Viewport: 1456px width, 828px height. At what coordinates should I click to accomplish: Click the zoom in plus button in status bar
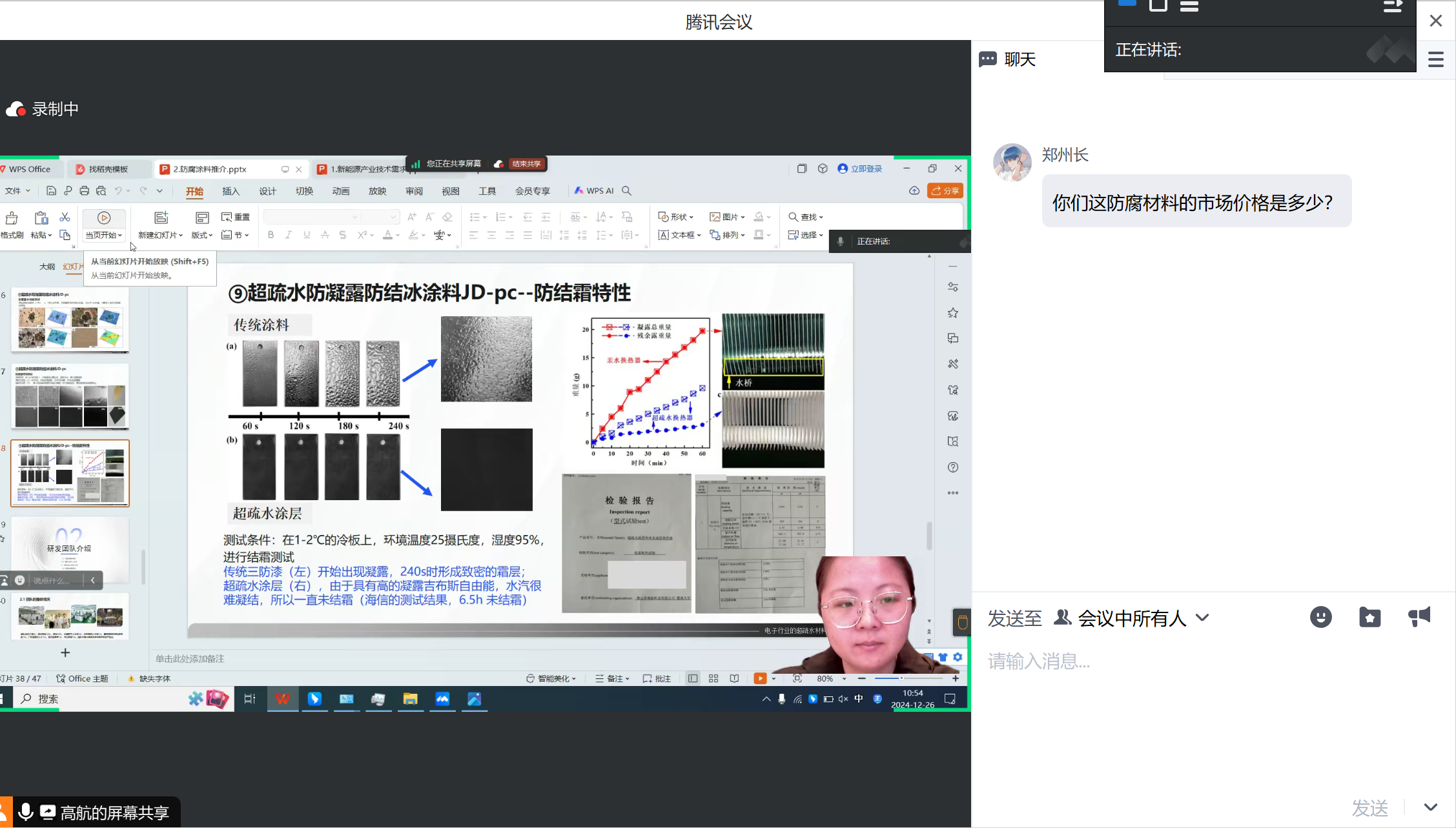(956, 678)
